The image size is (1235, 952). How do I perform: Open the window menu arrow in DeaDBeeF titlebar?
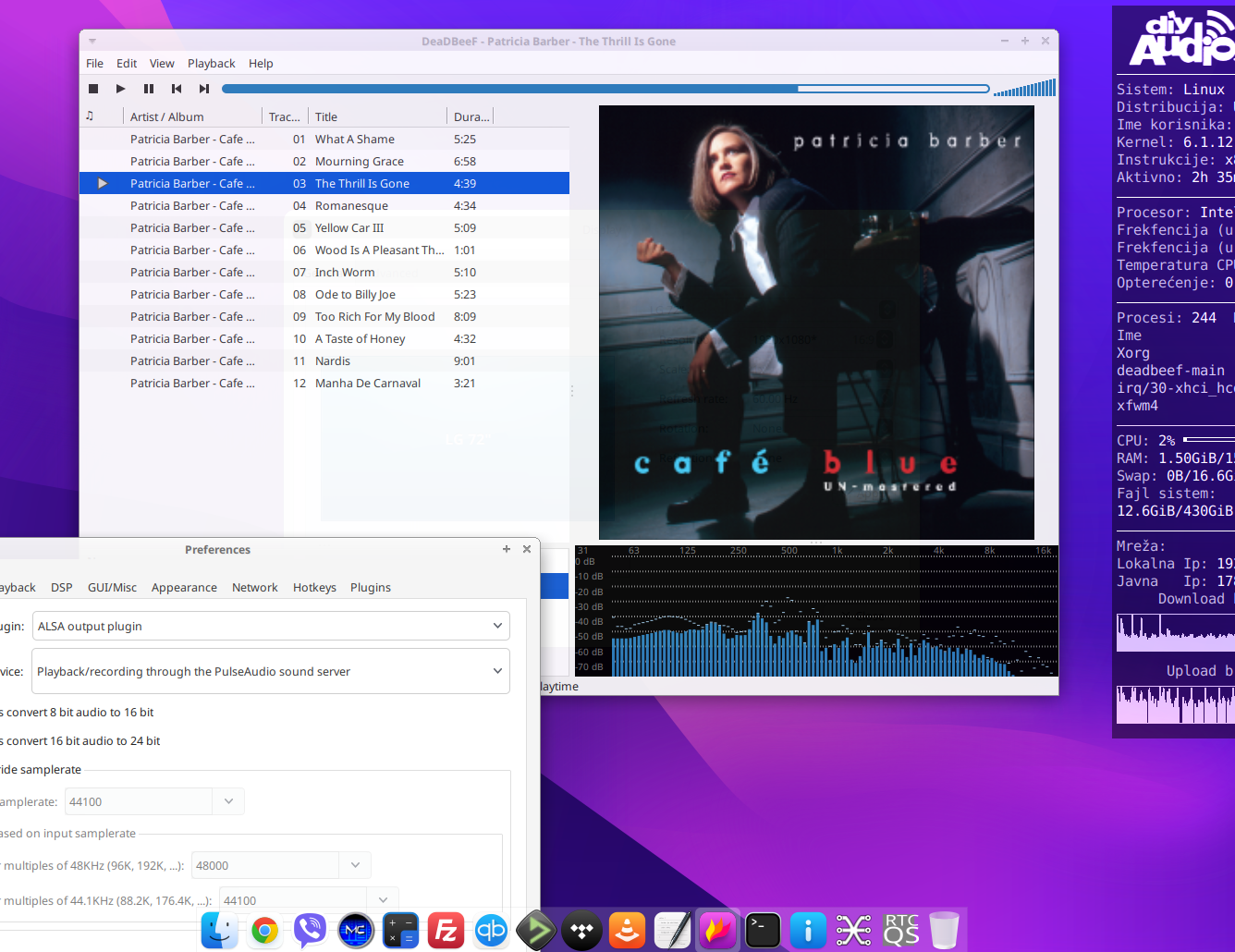point(92,41)
